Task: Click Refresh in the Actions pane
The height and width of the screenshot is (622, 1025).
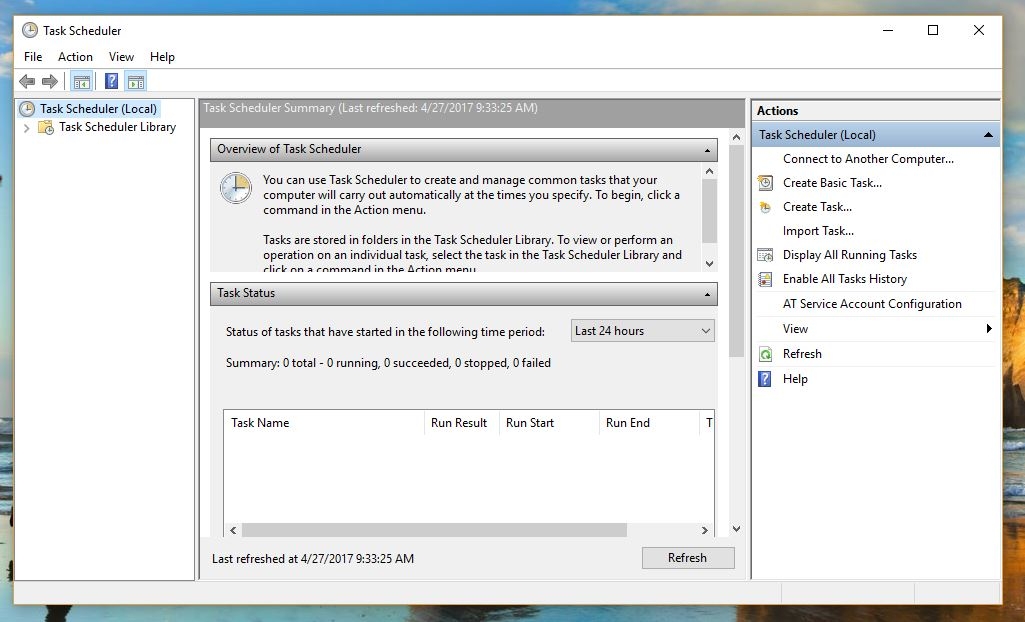Action: [x=802, y=354]
